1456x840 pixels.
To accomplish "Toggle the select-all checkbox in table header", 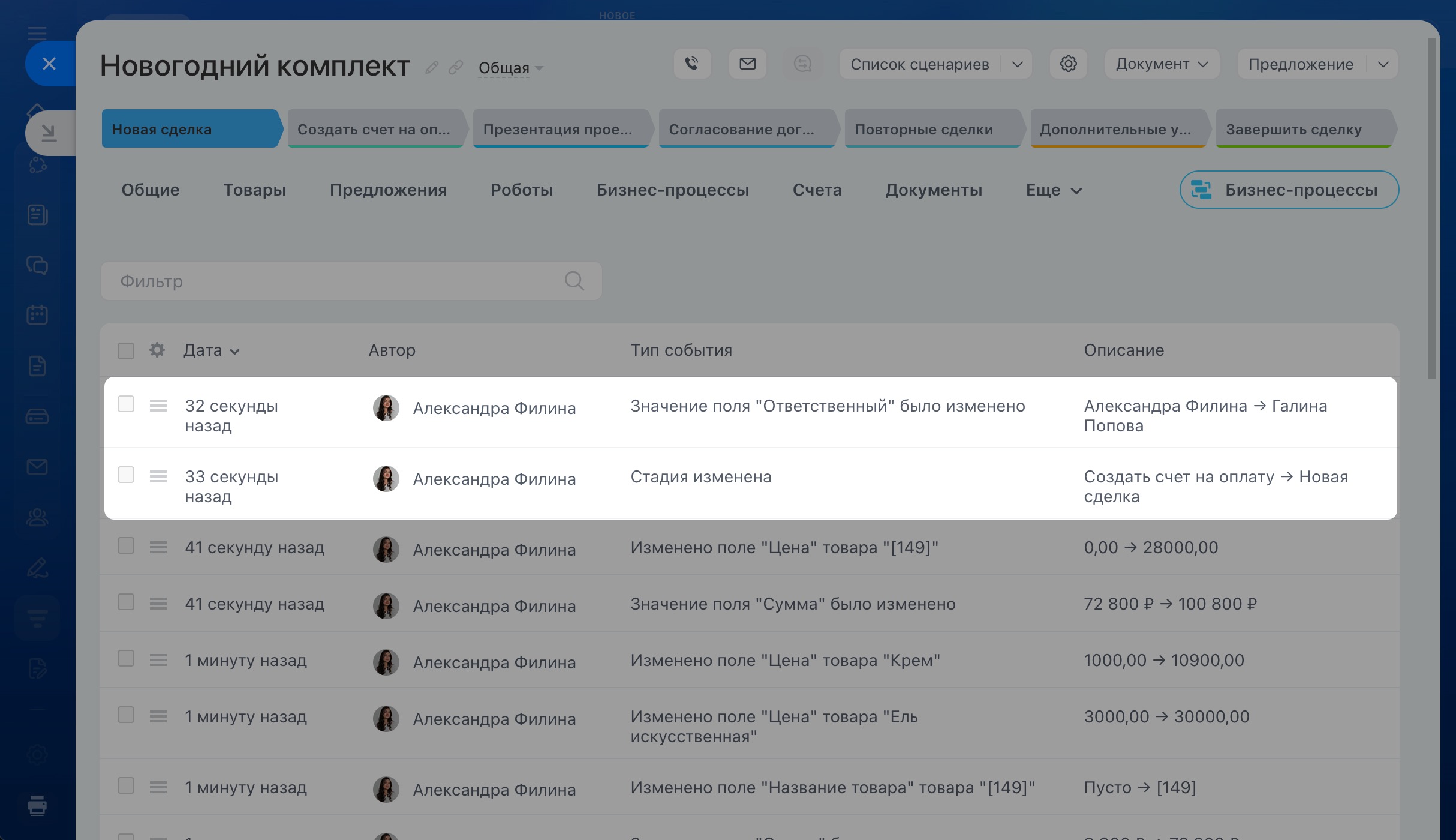I will [x=126, y=350].
